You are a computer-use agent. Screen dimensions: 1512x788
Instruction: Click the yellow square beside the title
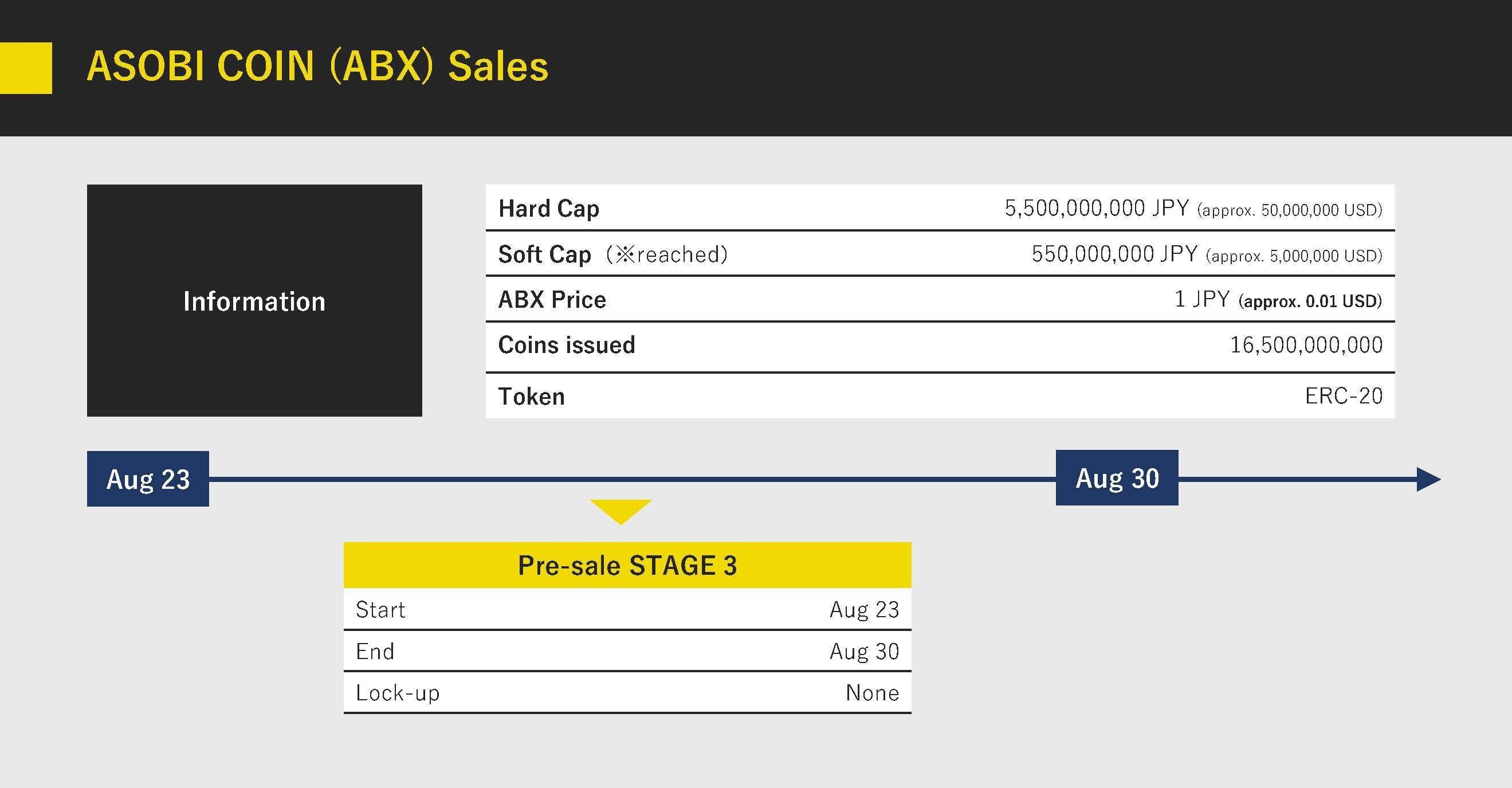[26, 68]
